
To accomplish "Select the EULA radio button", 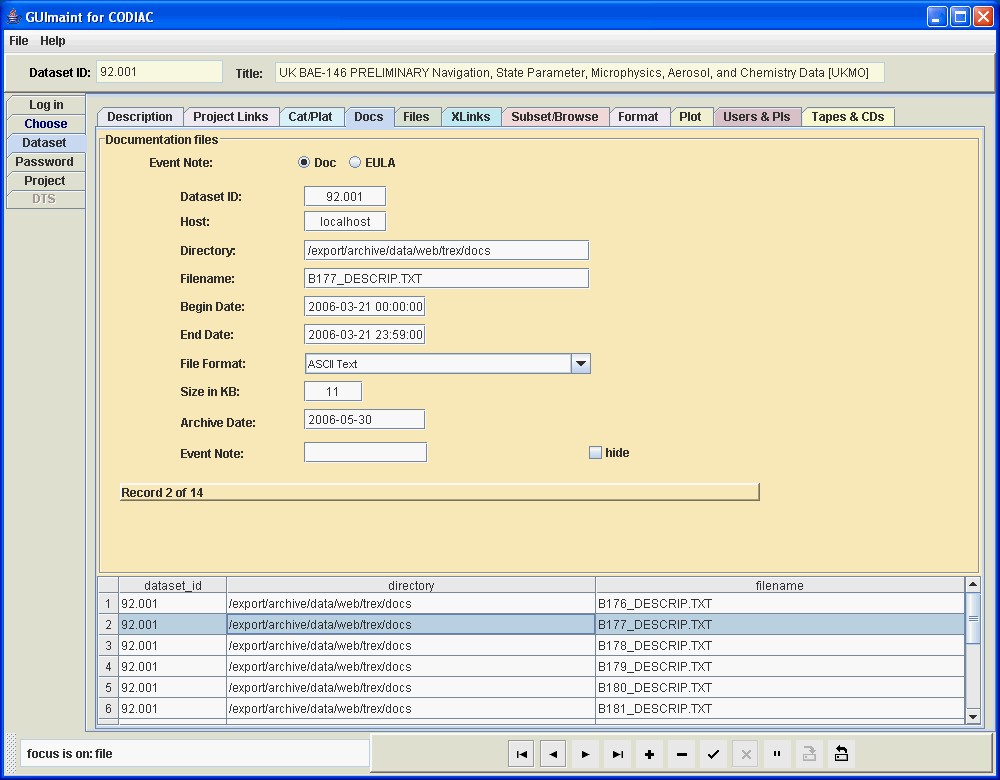I will 355,163.
